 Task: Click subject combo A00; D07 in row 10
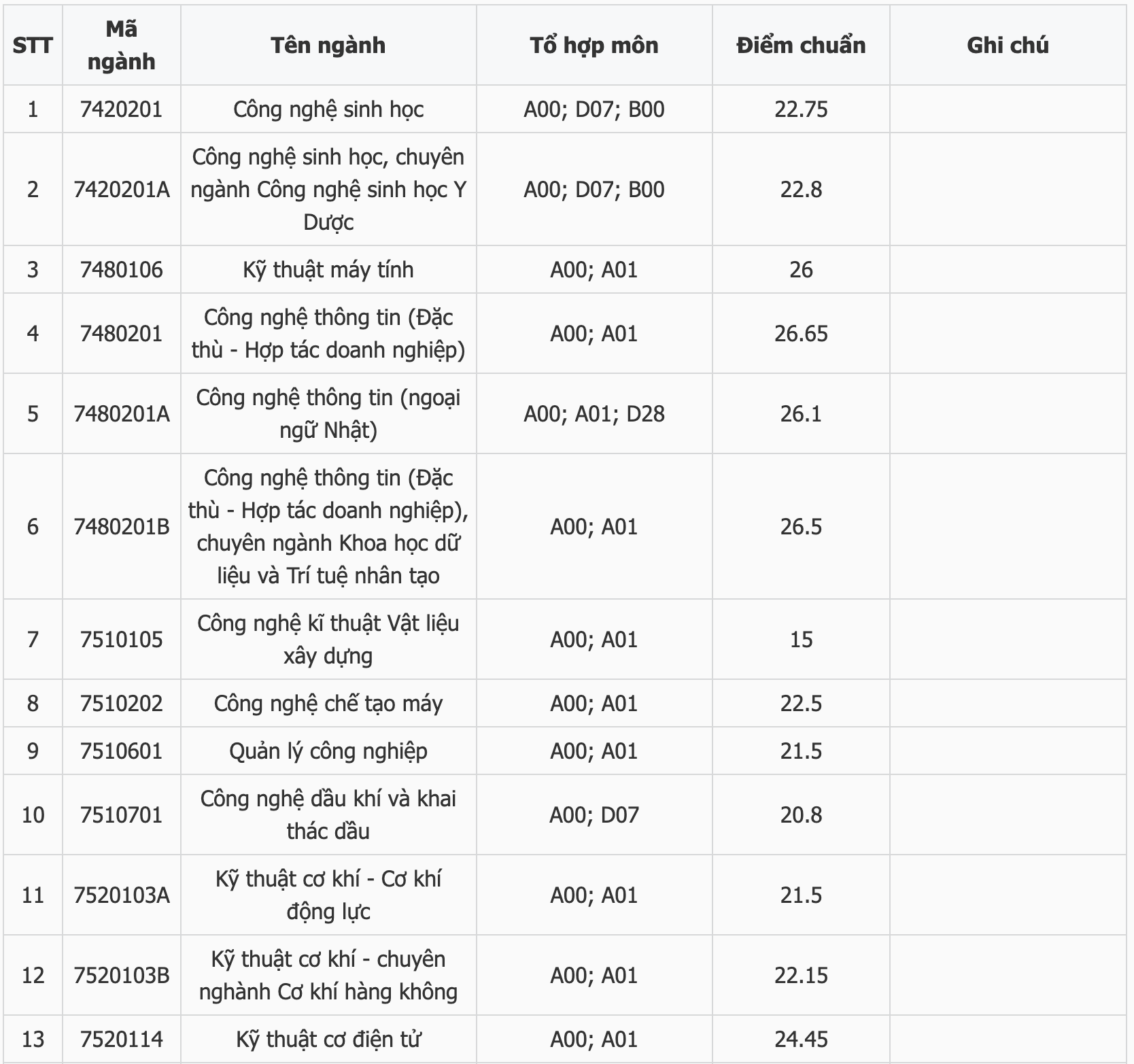click(594, 815)
